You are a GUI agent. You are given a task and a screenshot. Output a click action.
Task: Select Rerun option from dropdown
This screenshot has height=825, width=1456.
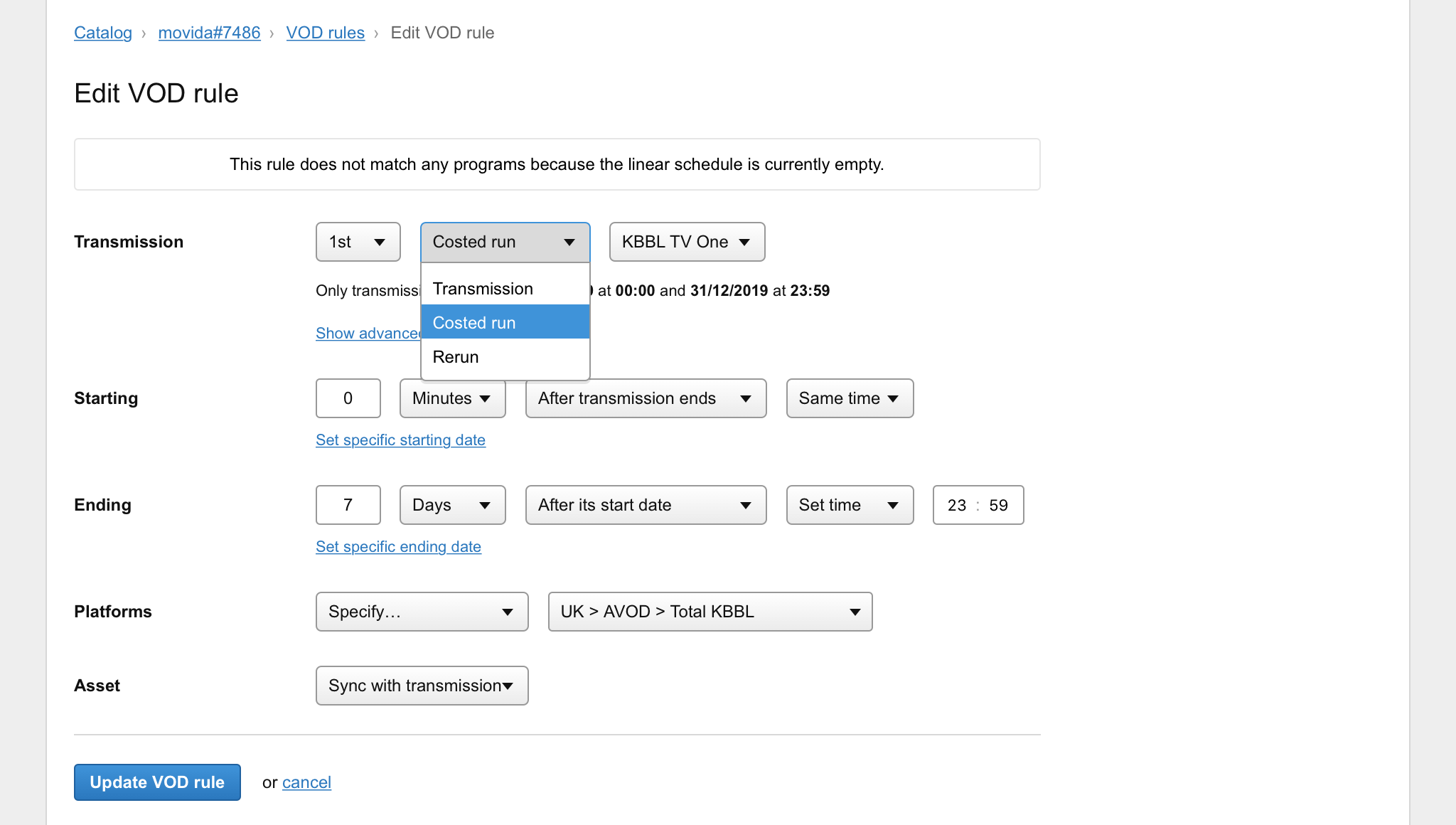tap(506, 357)
